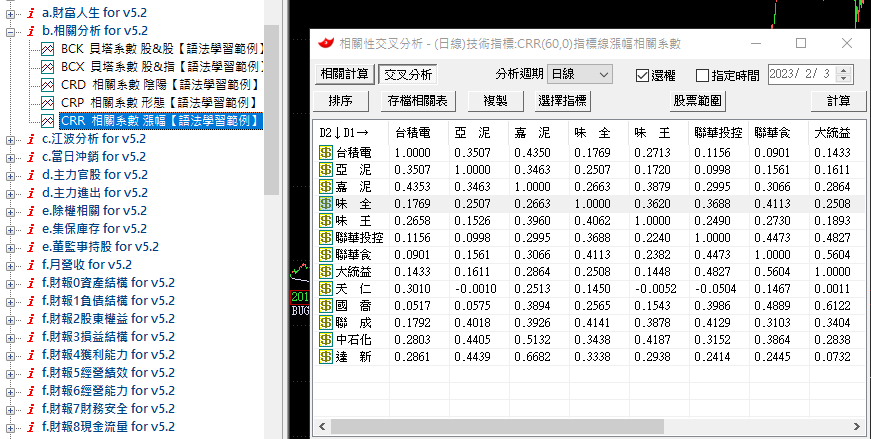The image size is (871, 439).
Task: Enable the 指定時間 checkbox
Action: [x=702, y=75]
